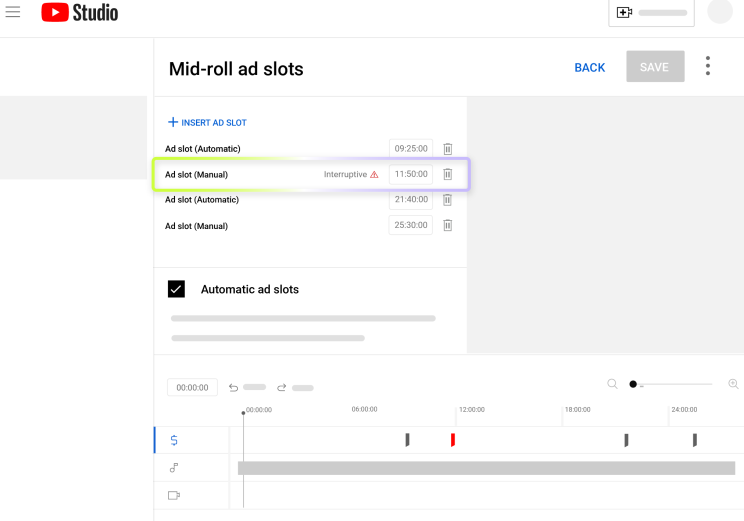Click INSERT AD SLOT
744x521 pixels.
pyautogui.click(x=207, y=123)
